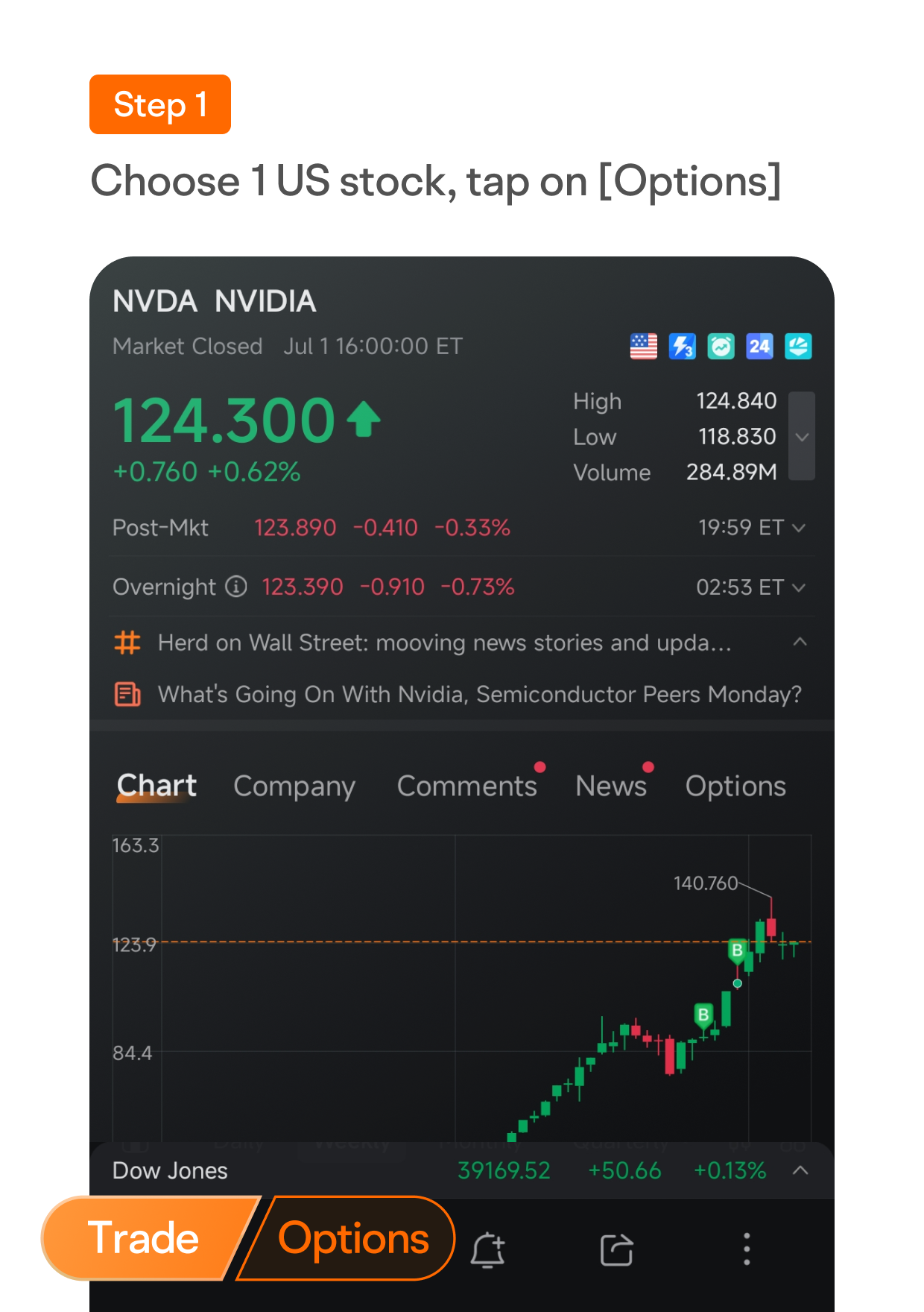
Task: Select the Options tab next to News
Action: pos(735,786)
